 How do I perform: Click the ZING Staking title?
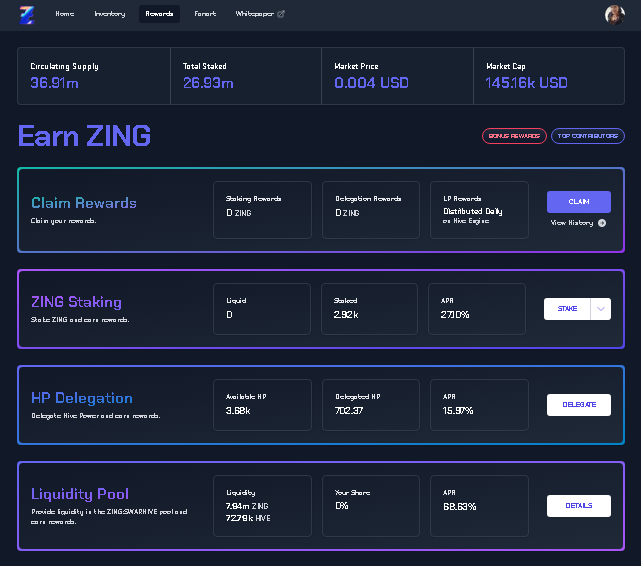point(76,302)
